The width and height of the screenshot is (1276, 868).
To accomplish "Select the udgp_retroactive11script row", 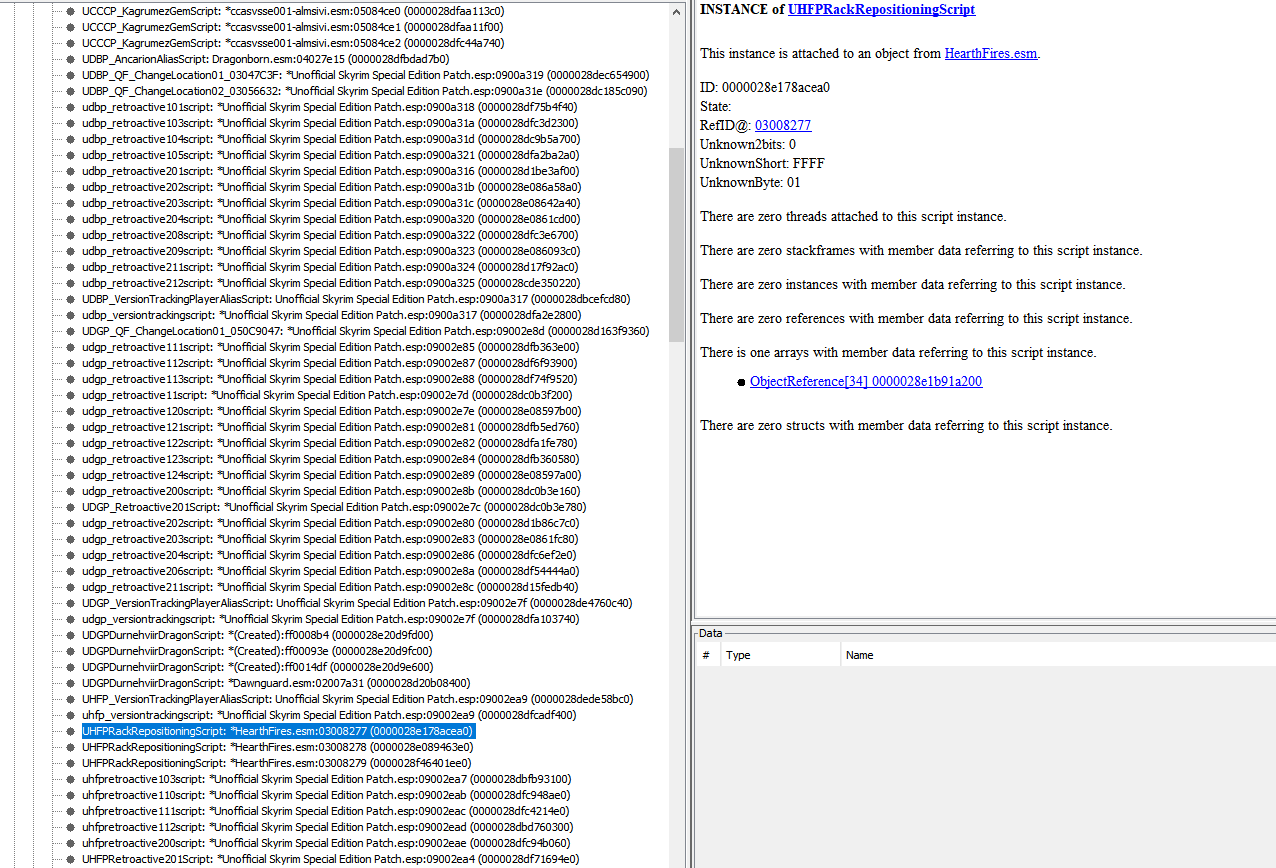I will point(327,395).
